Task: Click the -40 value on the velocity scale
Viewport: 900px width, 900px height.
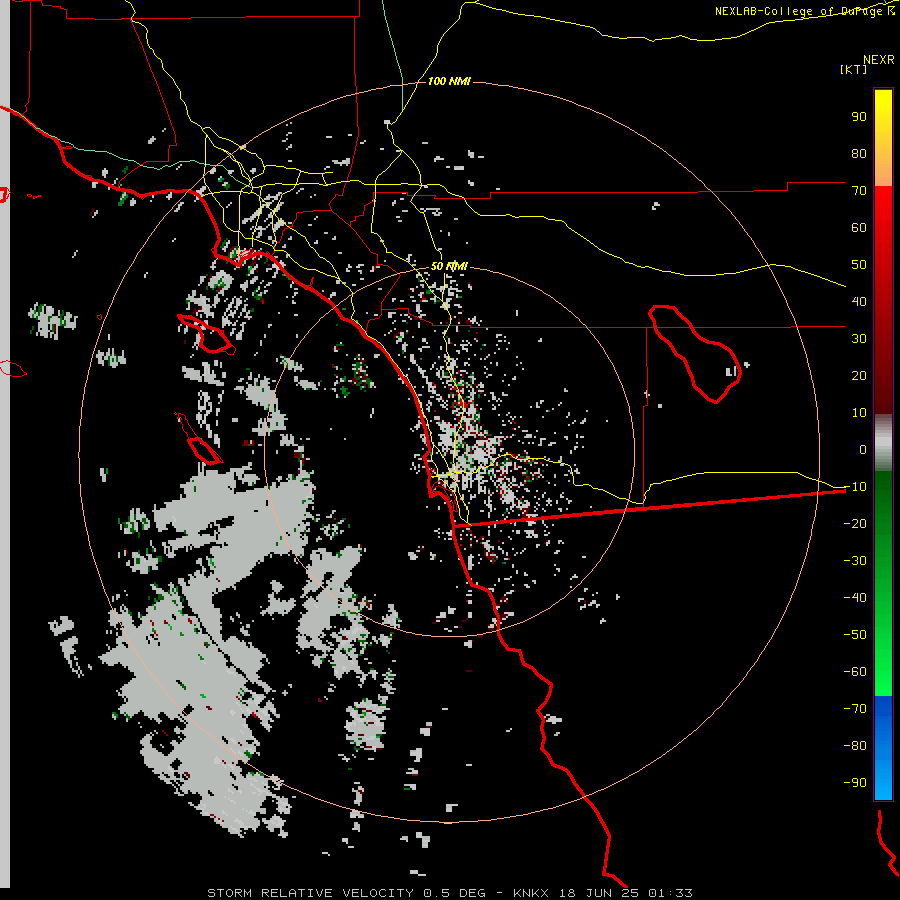Action: (x=855, y=598)
